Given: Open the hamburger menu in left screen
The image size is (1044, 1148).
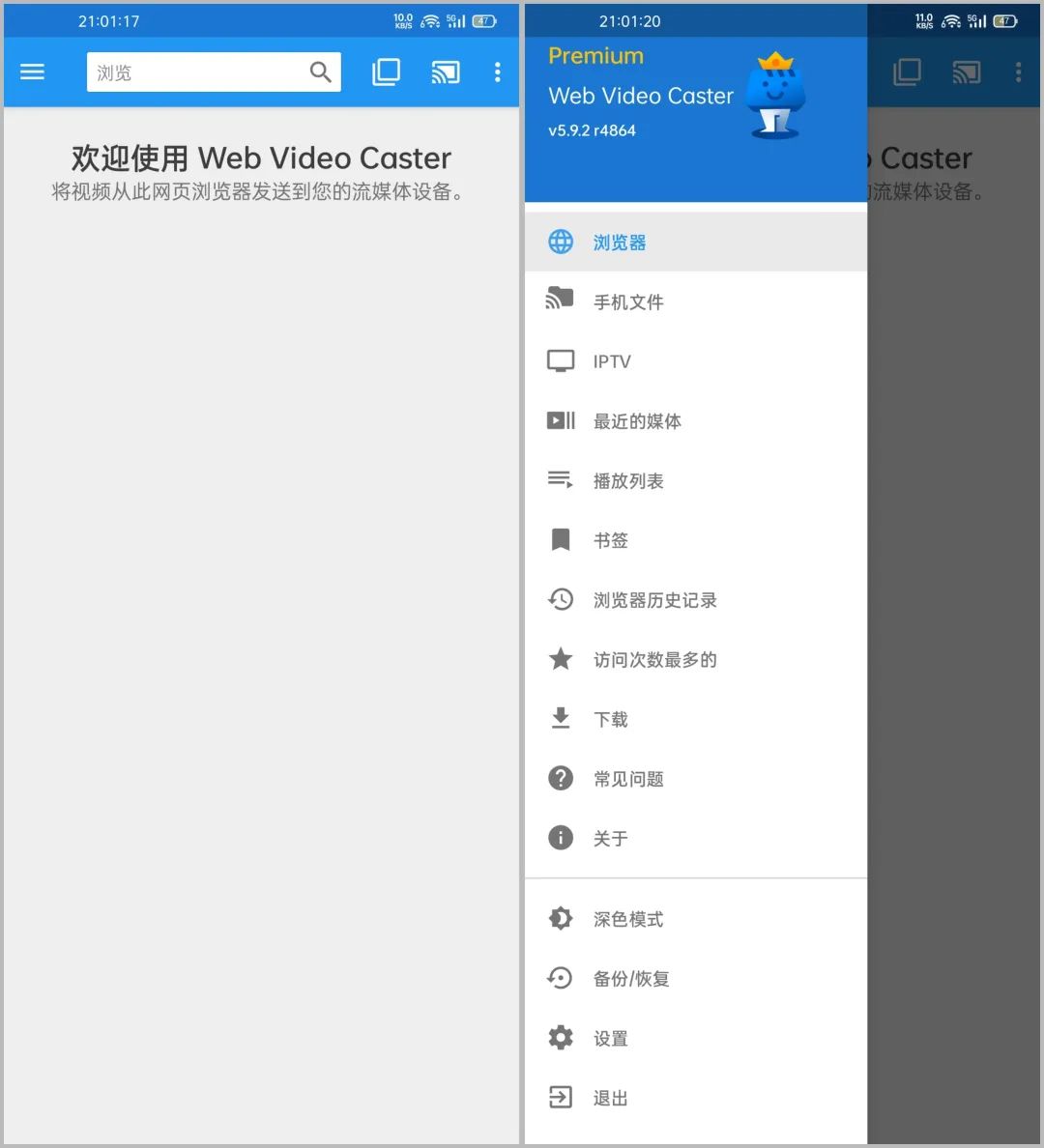Looking at the screenshot, I should tap(32, 72).
